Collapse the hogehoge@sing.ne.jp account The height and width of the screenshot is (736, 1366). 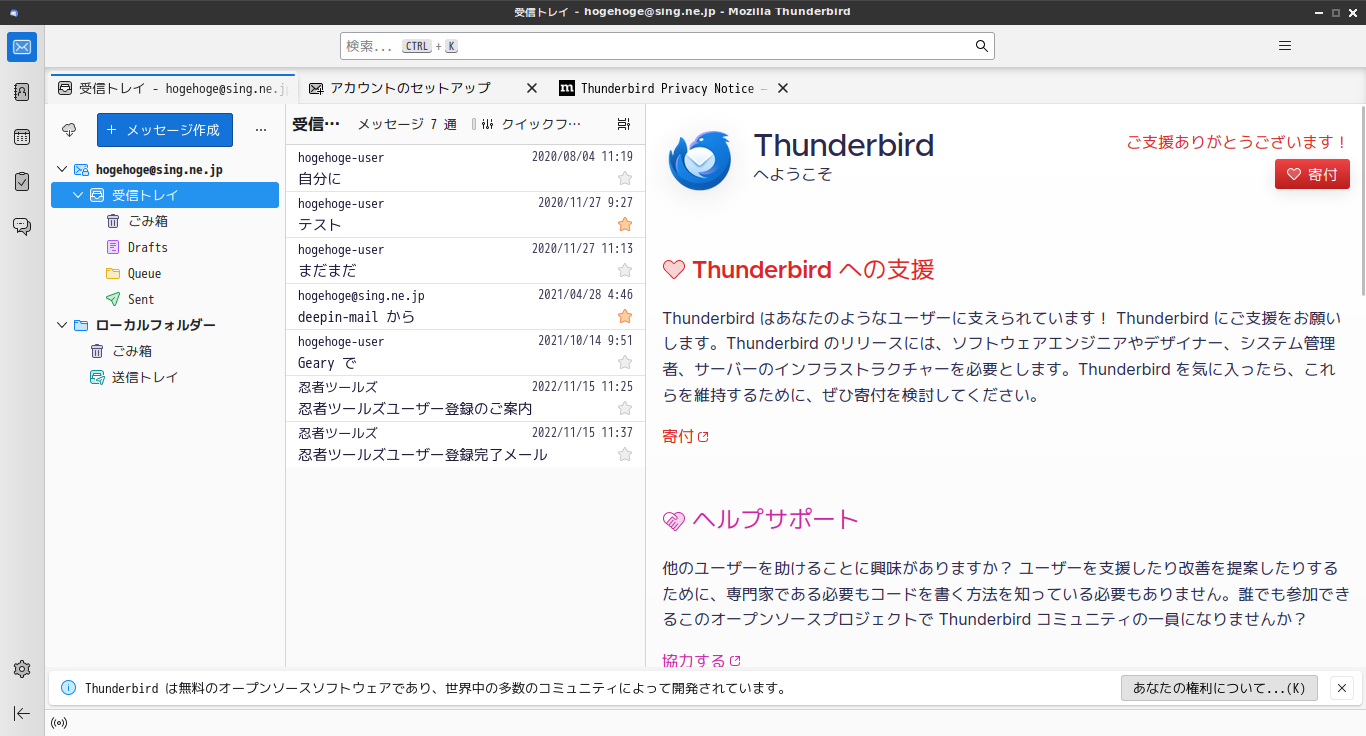pyautogui.click(x=62, y=170)
